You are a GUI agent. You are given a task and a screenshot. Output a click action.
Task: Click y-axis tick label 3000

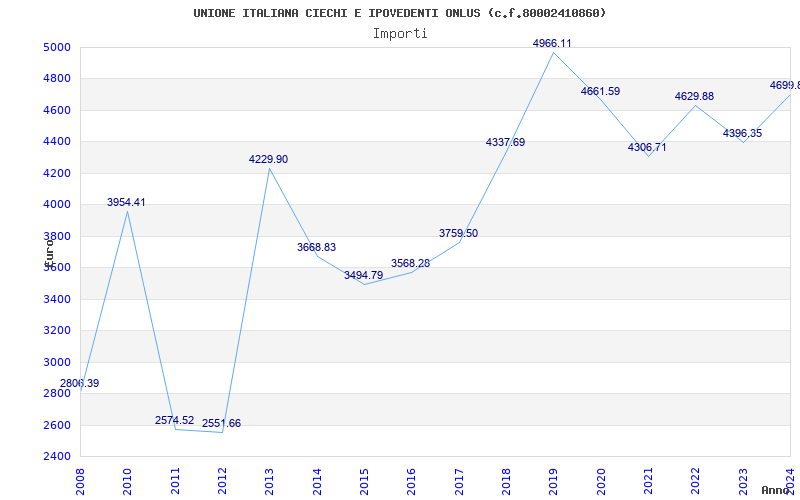(x=57, y=362)
